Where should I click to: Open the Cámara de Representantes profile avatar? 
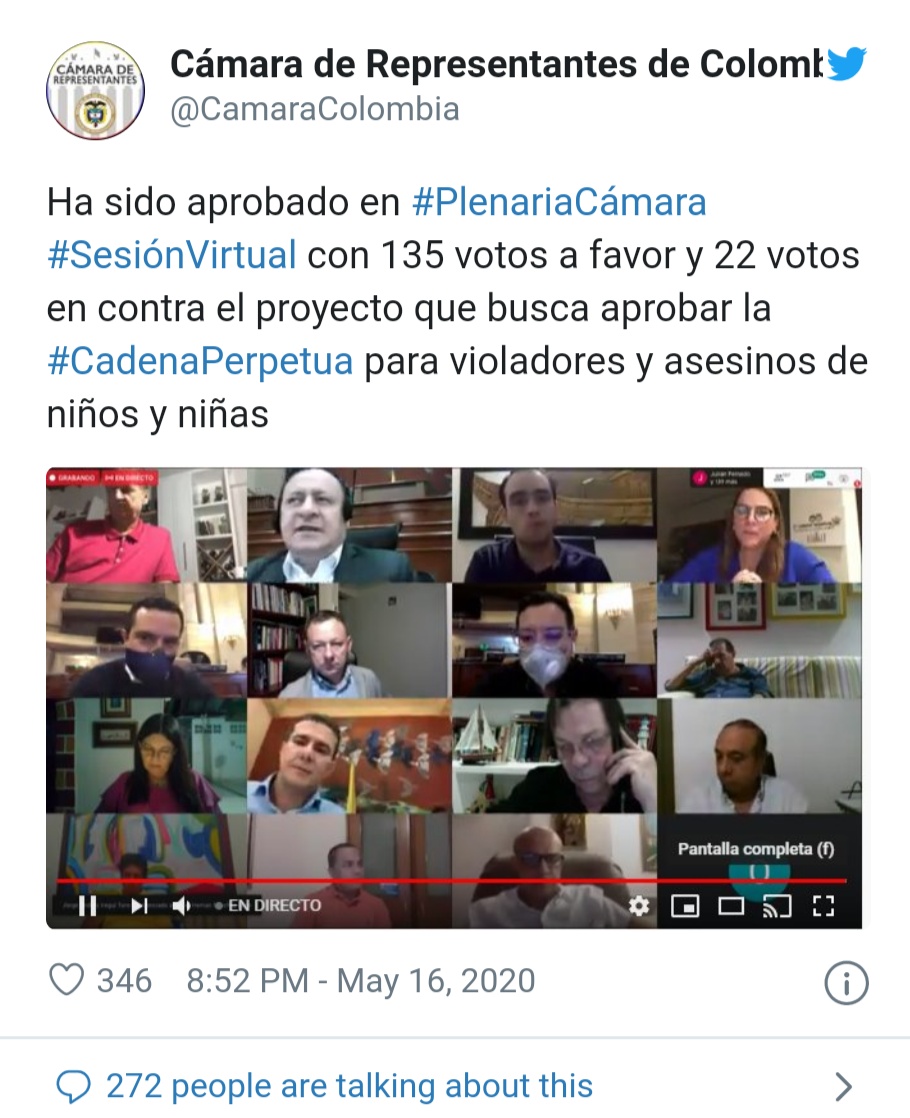click(96, 91)
